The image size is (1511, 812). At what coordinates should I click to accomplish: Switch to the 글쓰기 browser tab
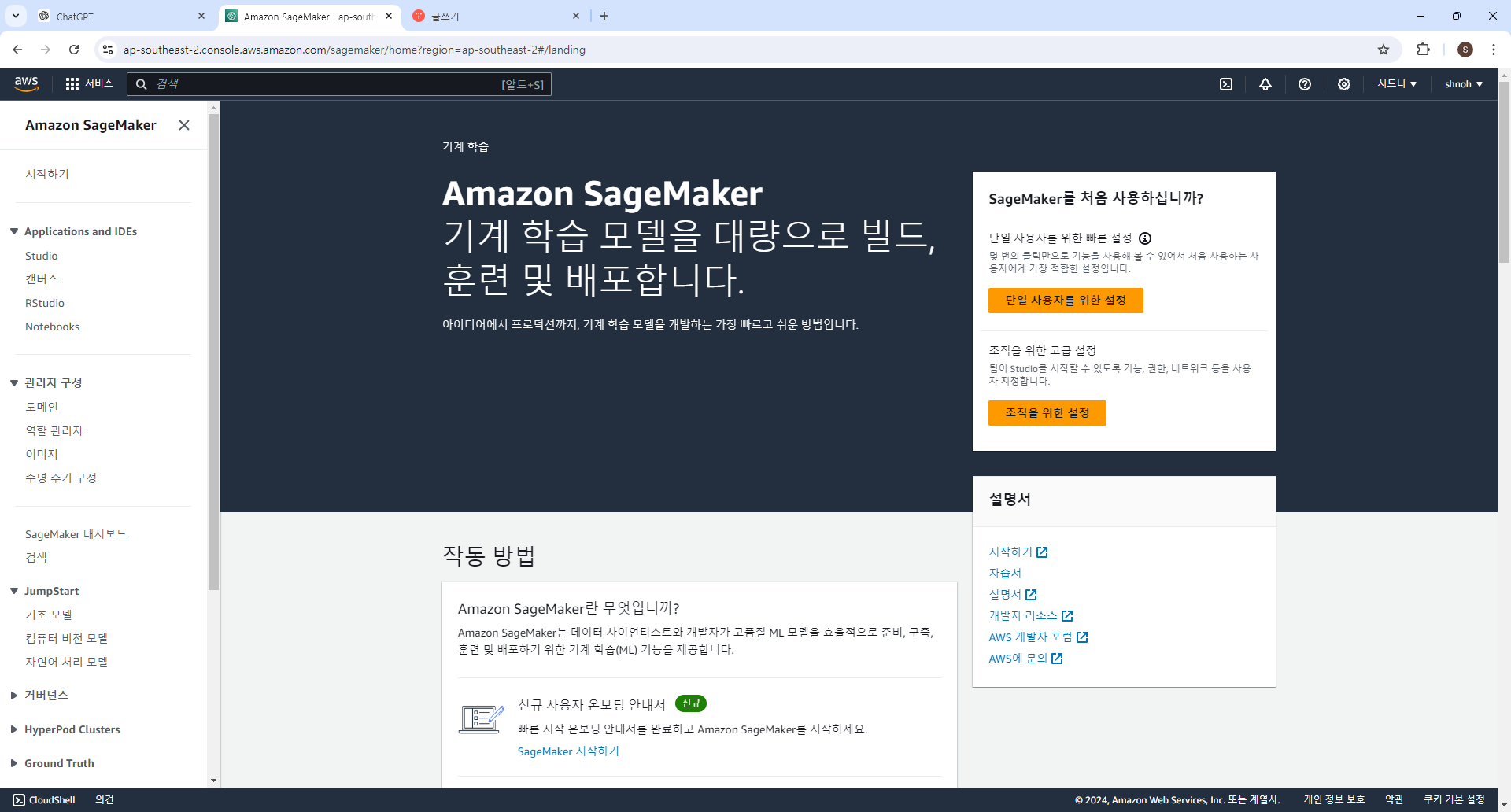coord(496,16)
